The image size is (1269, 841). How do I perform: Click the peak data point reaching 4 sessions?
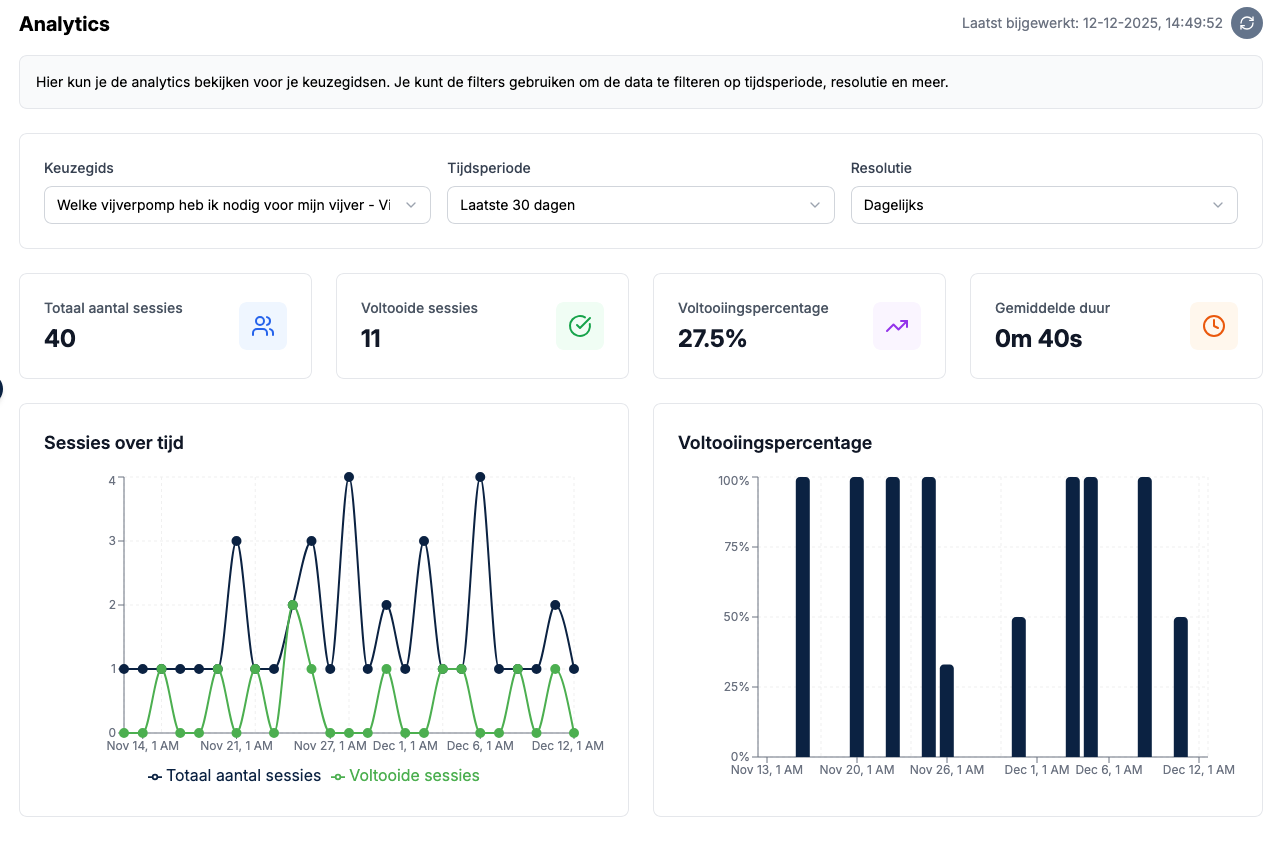(348, 477)
